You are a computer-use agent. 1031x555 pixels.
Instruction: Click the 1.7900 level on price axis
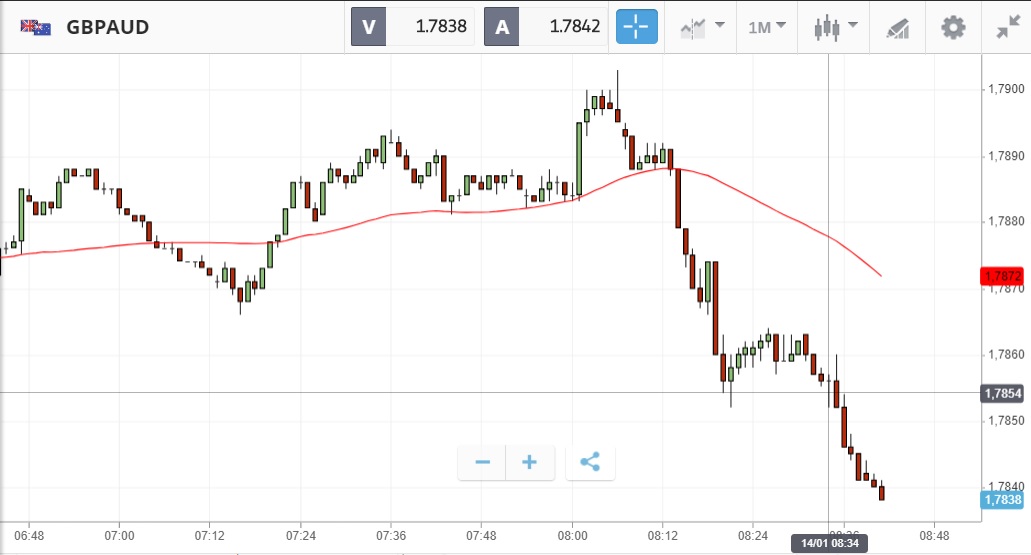pos(1005,89)
